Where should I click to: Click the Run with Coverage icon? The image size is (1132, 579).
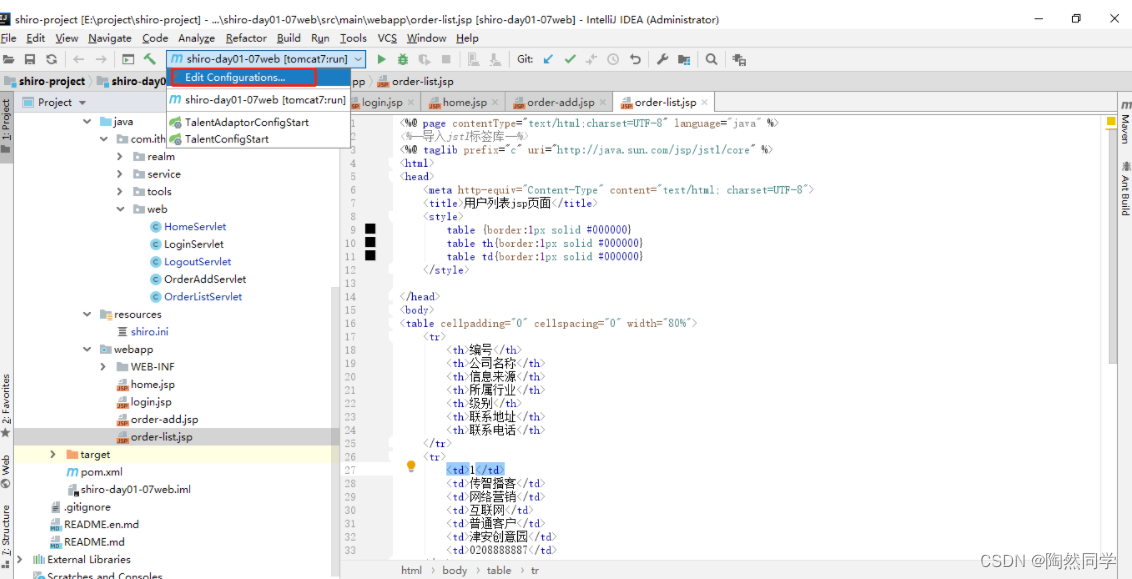424,59
